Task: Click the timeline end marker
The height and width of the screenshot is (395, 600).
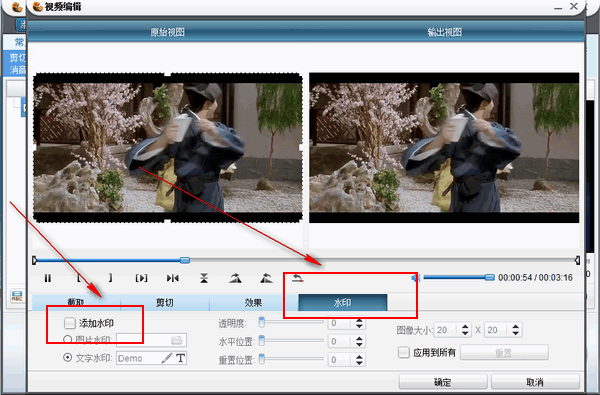Action: (x=577, y=260)
